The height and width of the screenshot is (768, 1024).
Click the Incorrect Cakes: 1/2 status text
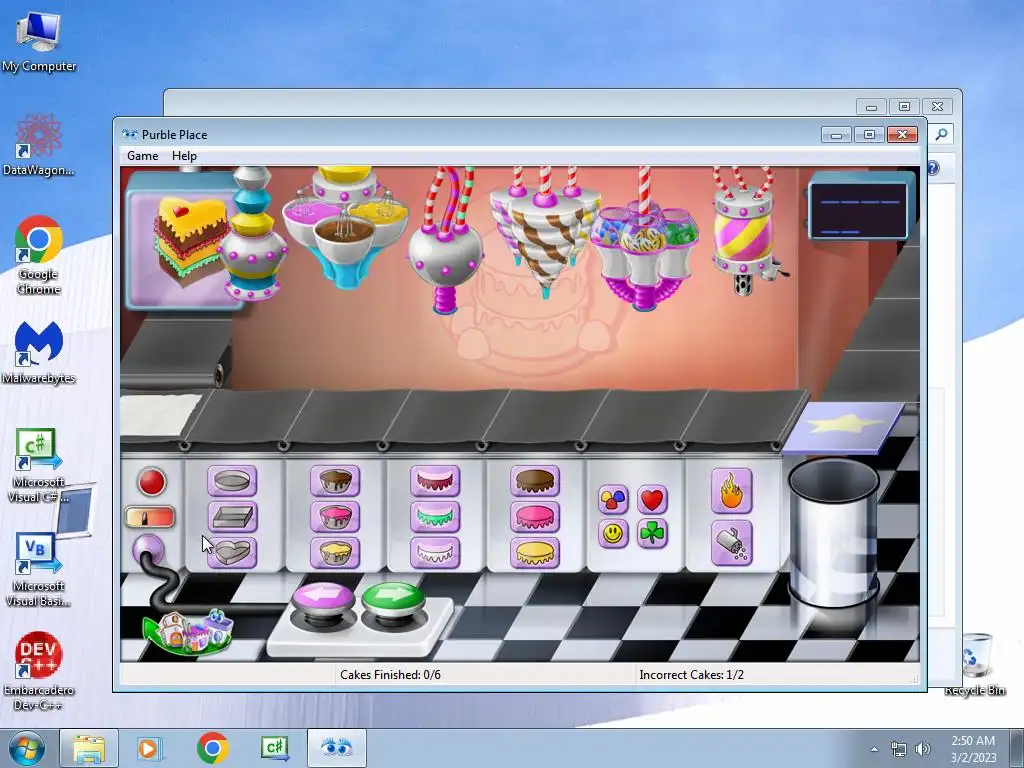click(x=691, y=675)
